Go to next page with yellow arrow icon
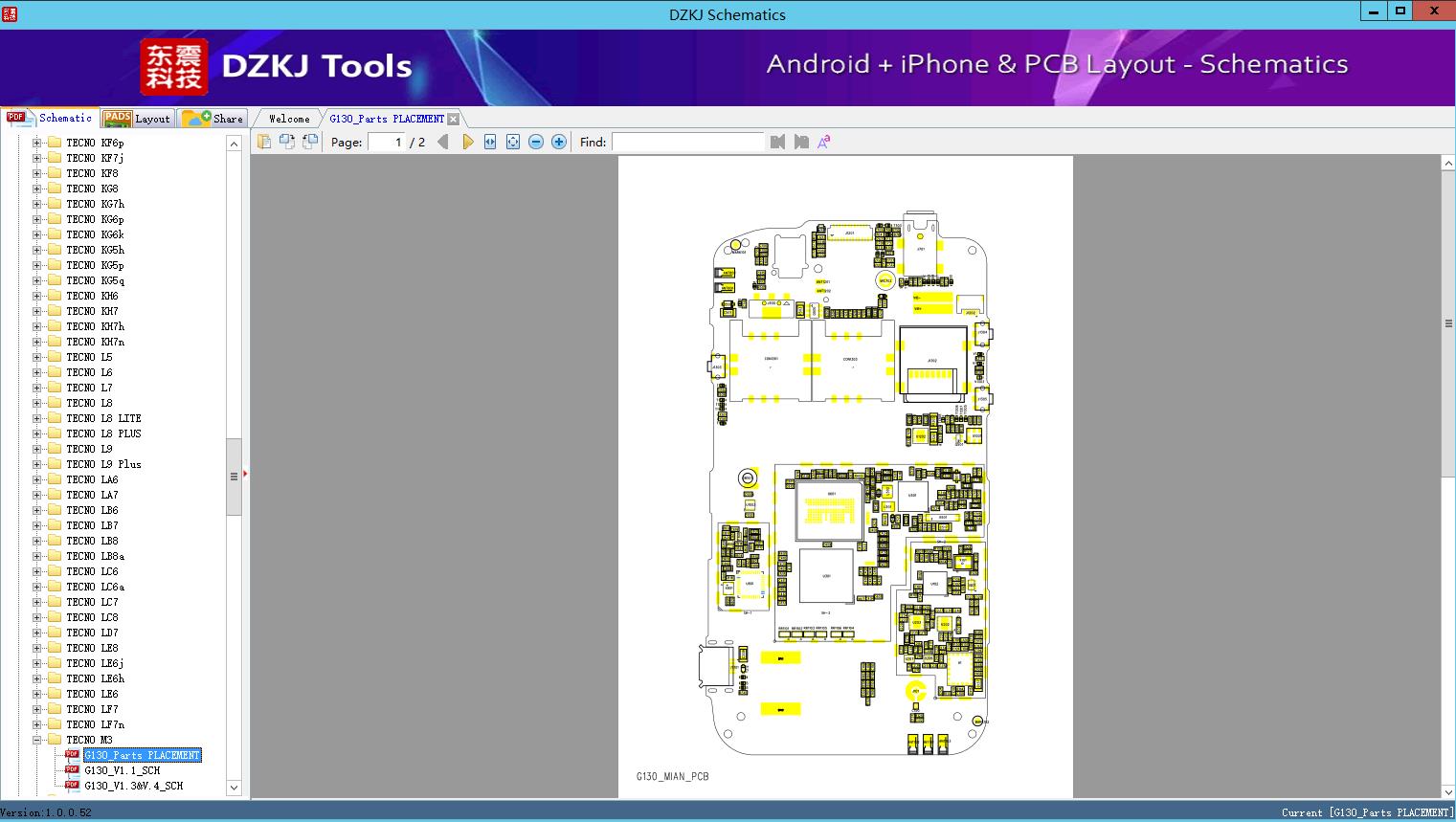Image resolution: width=1456 pixels, height=822 pixels. click(x=467, y=141)
